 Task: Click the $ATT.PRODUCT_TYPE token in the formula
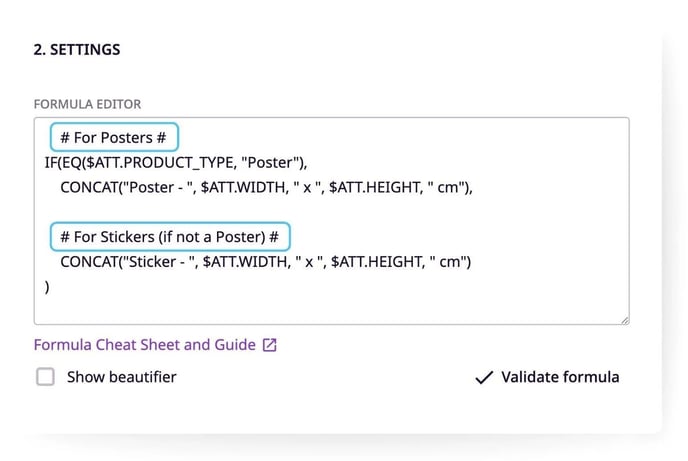tap(160, 163)
